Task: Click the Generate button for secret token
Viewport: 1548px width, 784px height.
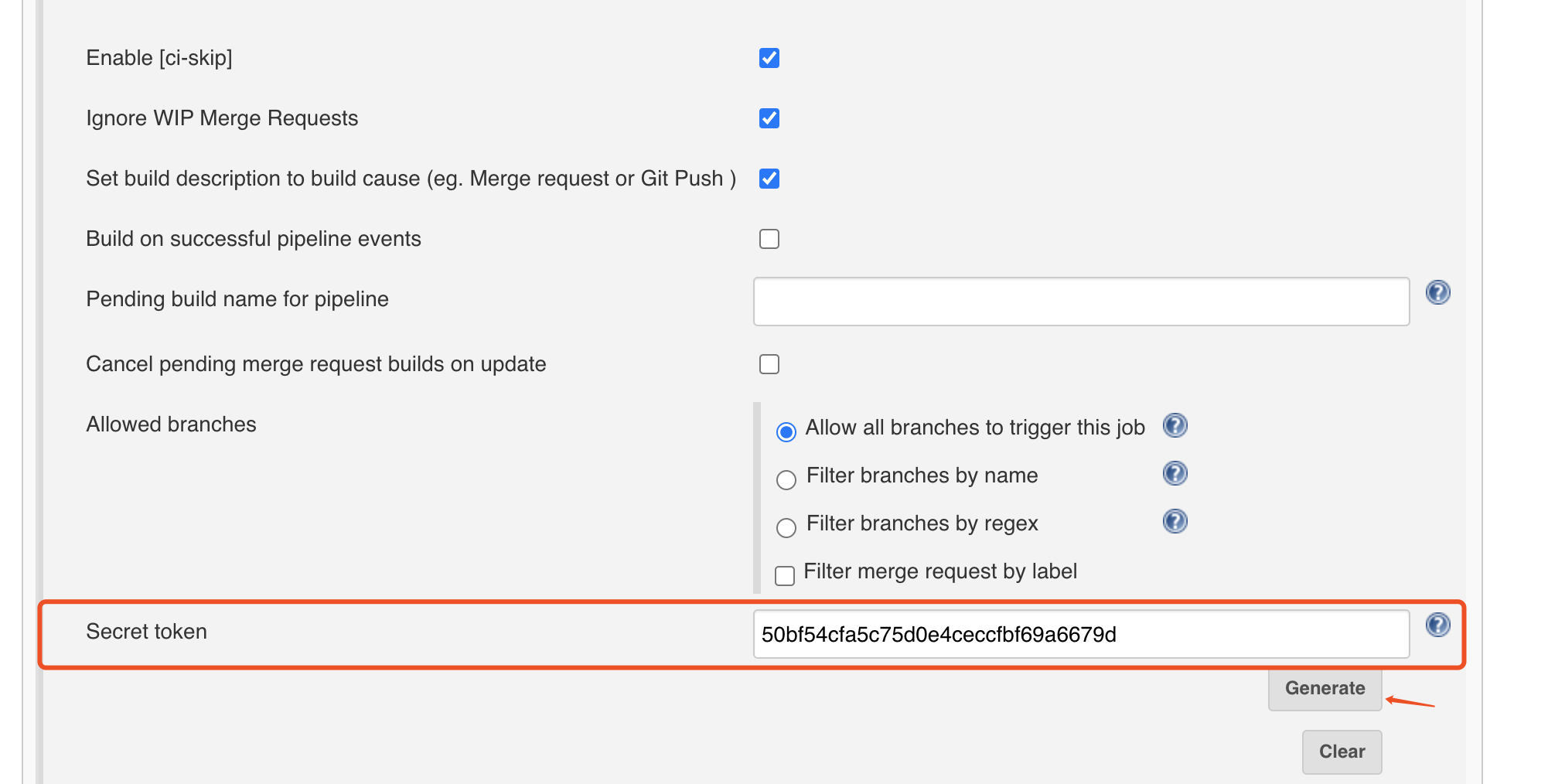Action: pyautogui.click(x=1325, y=688)
